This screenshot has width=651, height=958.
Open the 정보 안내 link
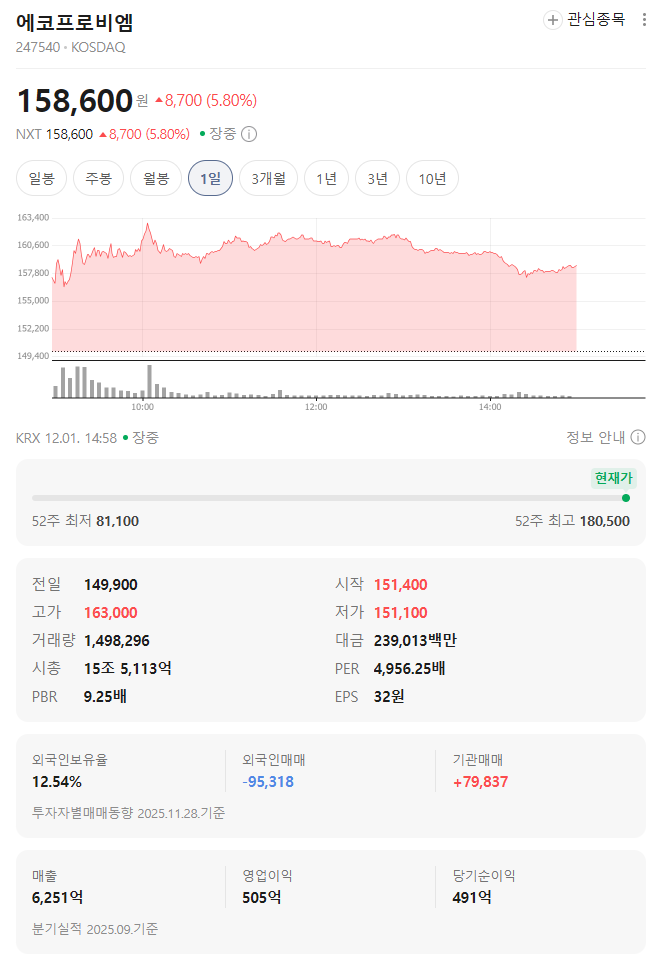click(595, 437)
